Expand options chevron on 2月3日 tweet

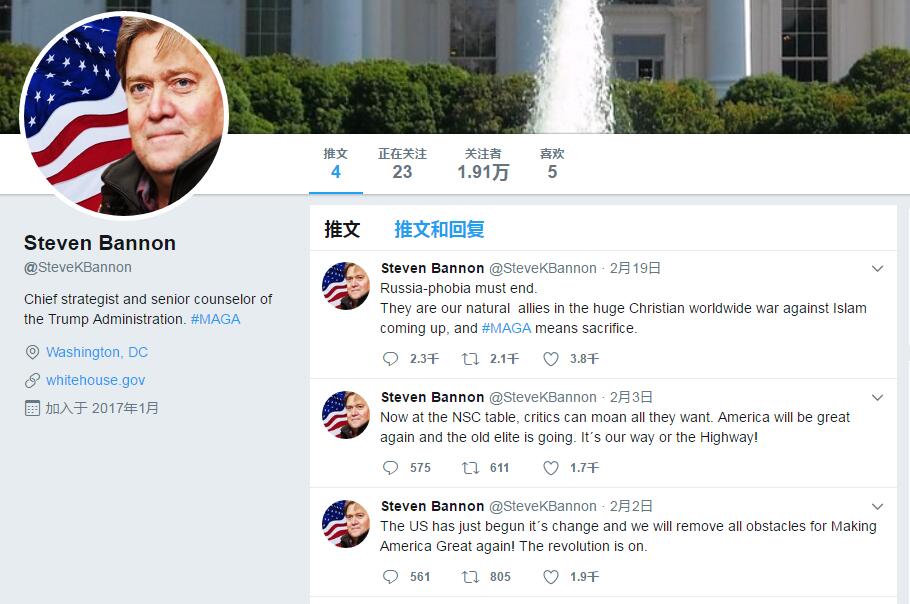click(878, 397)
